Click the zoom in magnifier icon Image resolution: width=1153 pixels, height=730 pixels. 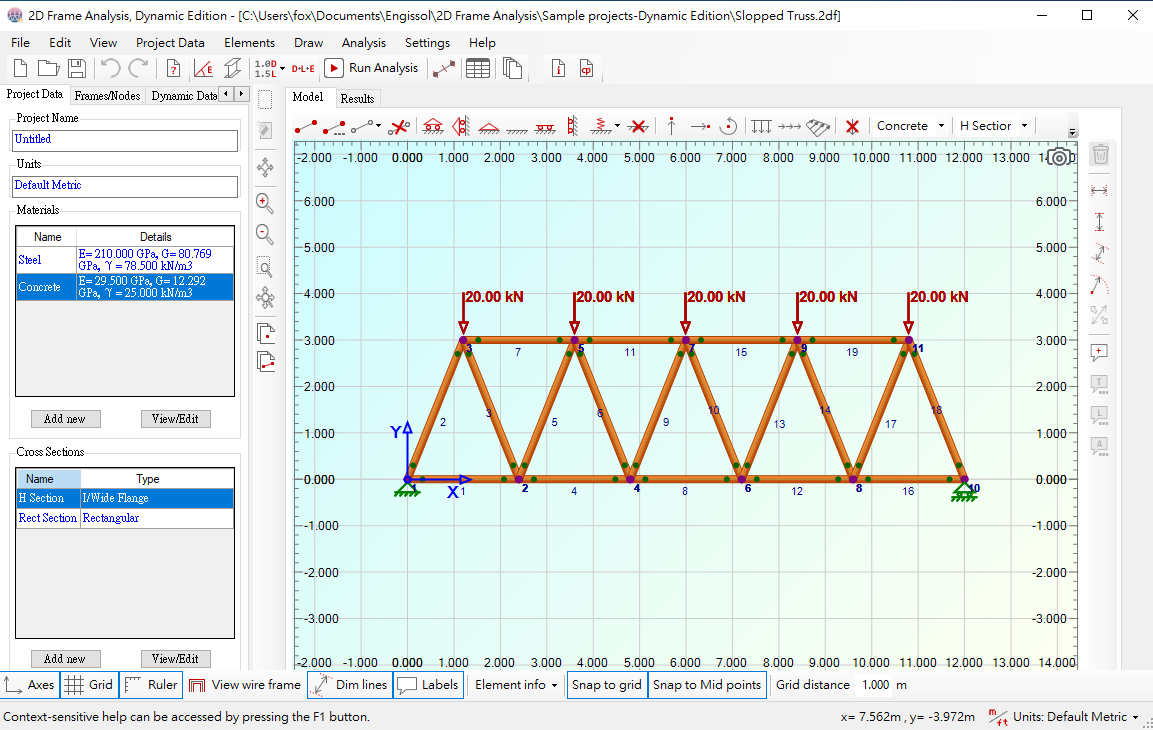coord(265,202)
